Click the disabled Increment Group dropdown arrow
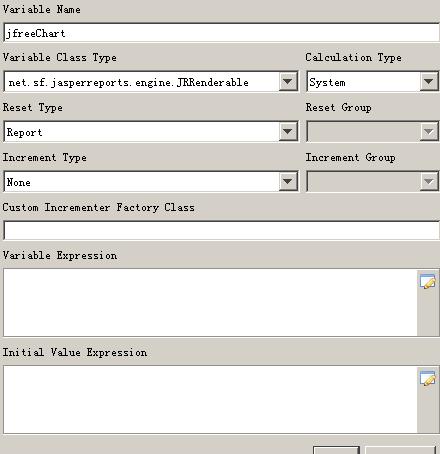Screen dimensions: 440x454 [x=428, y=181]
